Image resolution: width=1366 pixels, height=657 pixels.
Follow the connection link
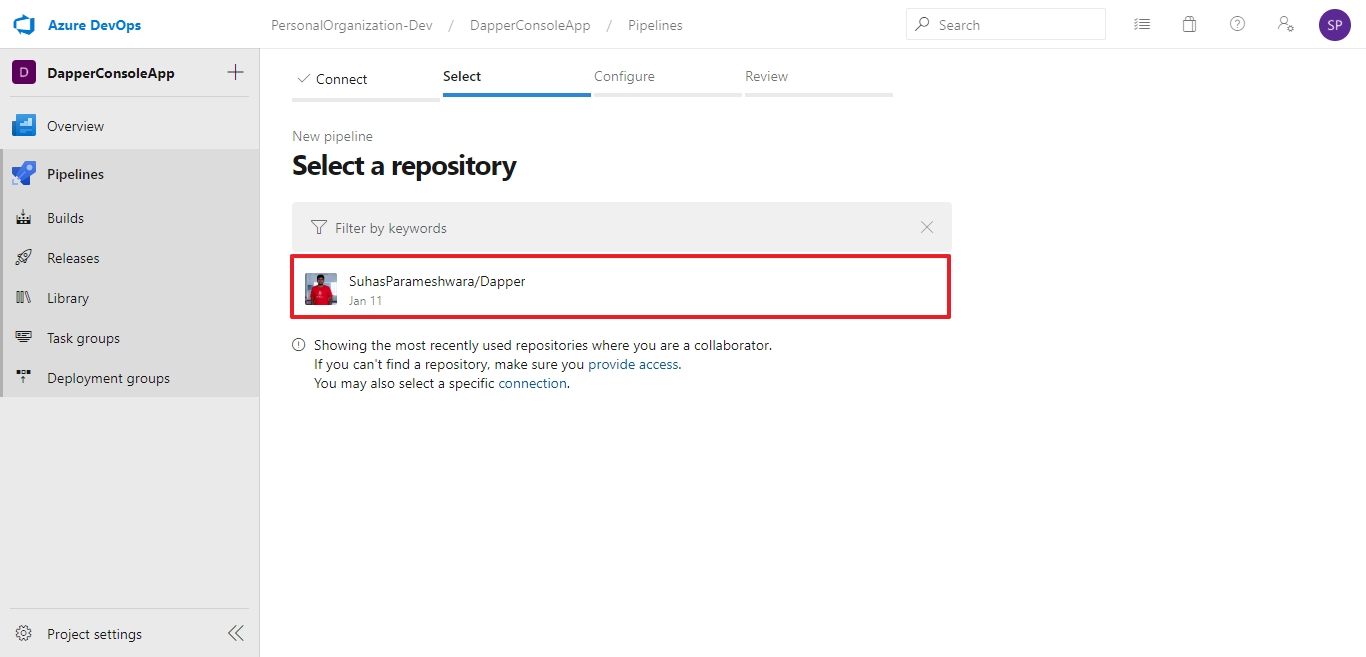click(533, 383)
